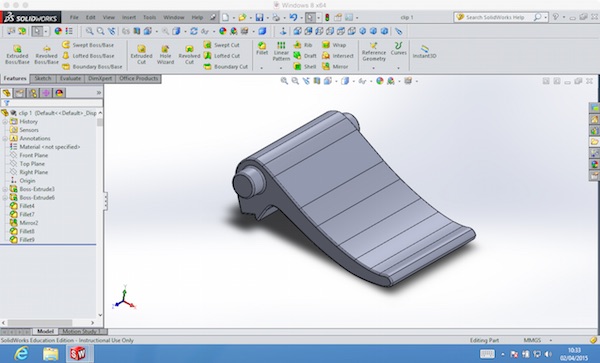Rebuild the model with traffic-light icon
600x363 pixels.
pos(327,17)
